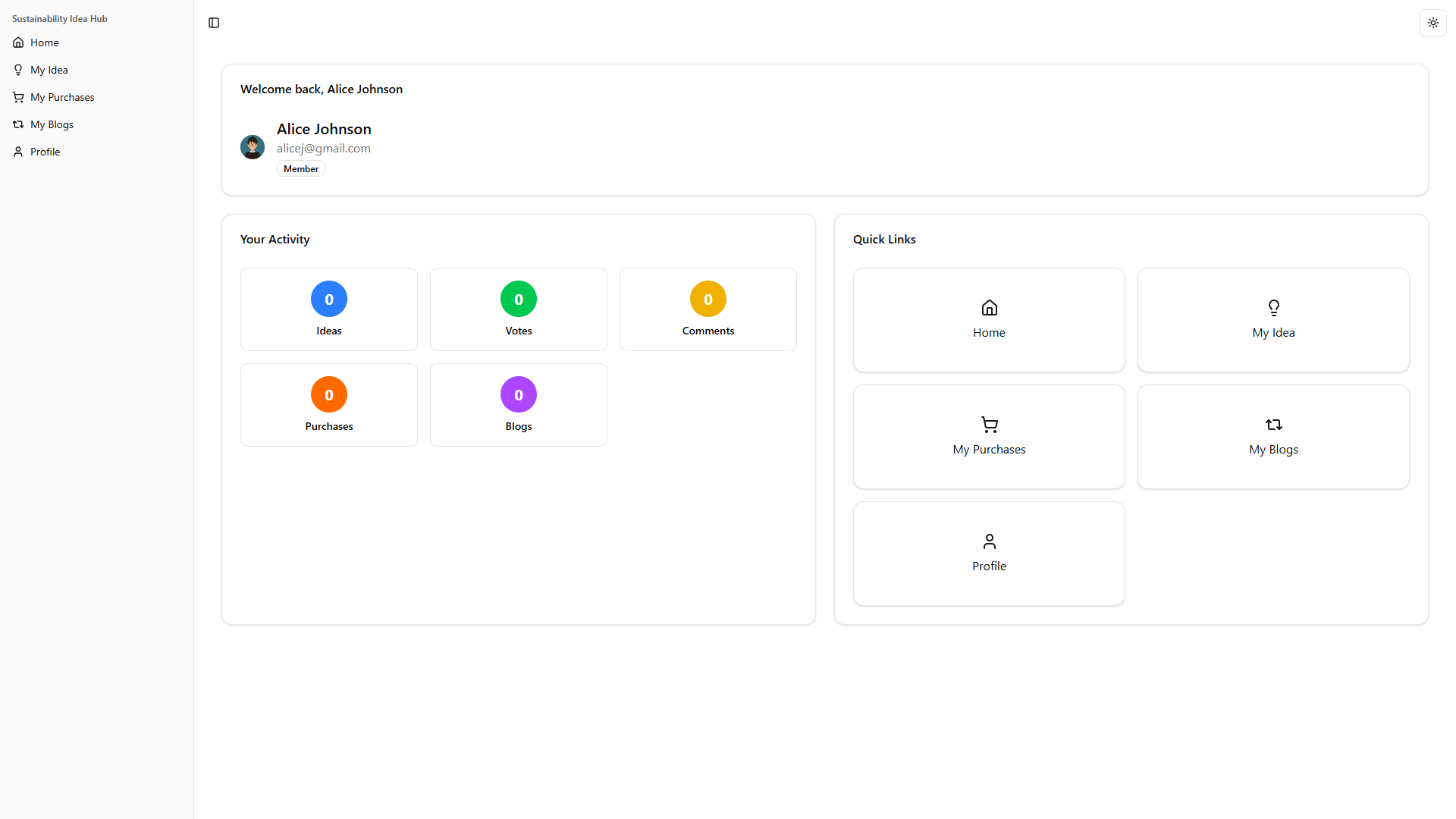Open the My Purchases quick link card
The width and height of the screenshot is (1456, 819).
pyautogui.click(x=989, y=436)
